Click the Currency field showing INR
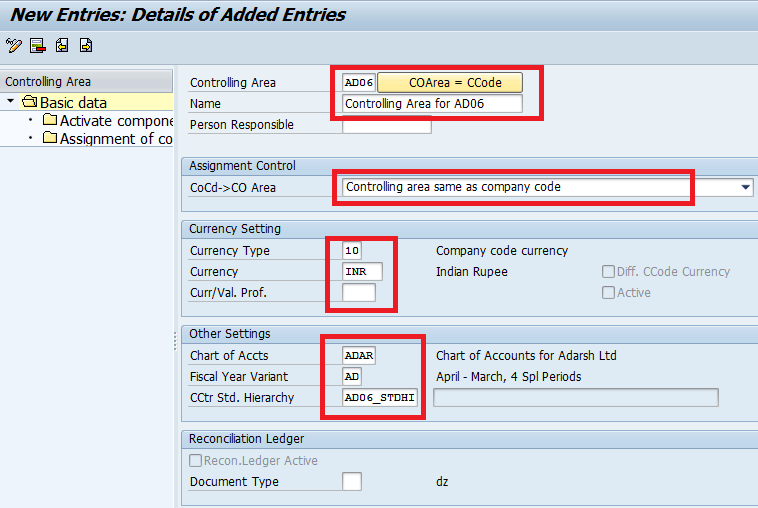The height and width of the screenshot is (508, 758). click(362, 272)
